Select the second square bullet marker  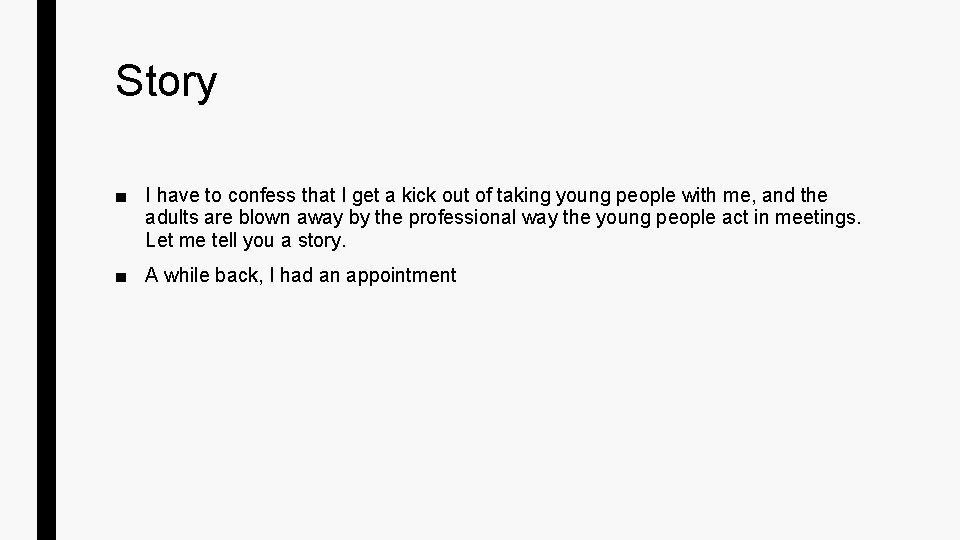point(121,277)
